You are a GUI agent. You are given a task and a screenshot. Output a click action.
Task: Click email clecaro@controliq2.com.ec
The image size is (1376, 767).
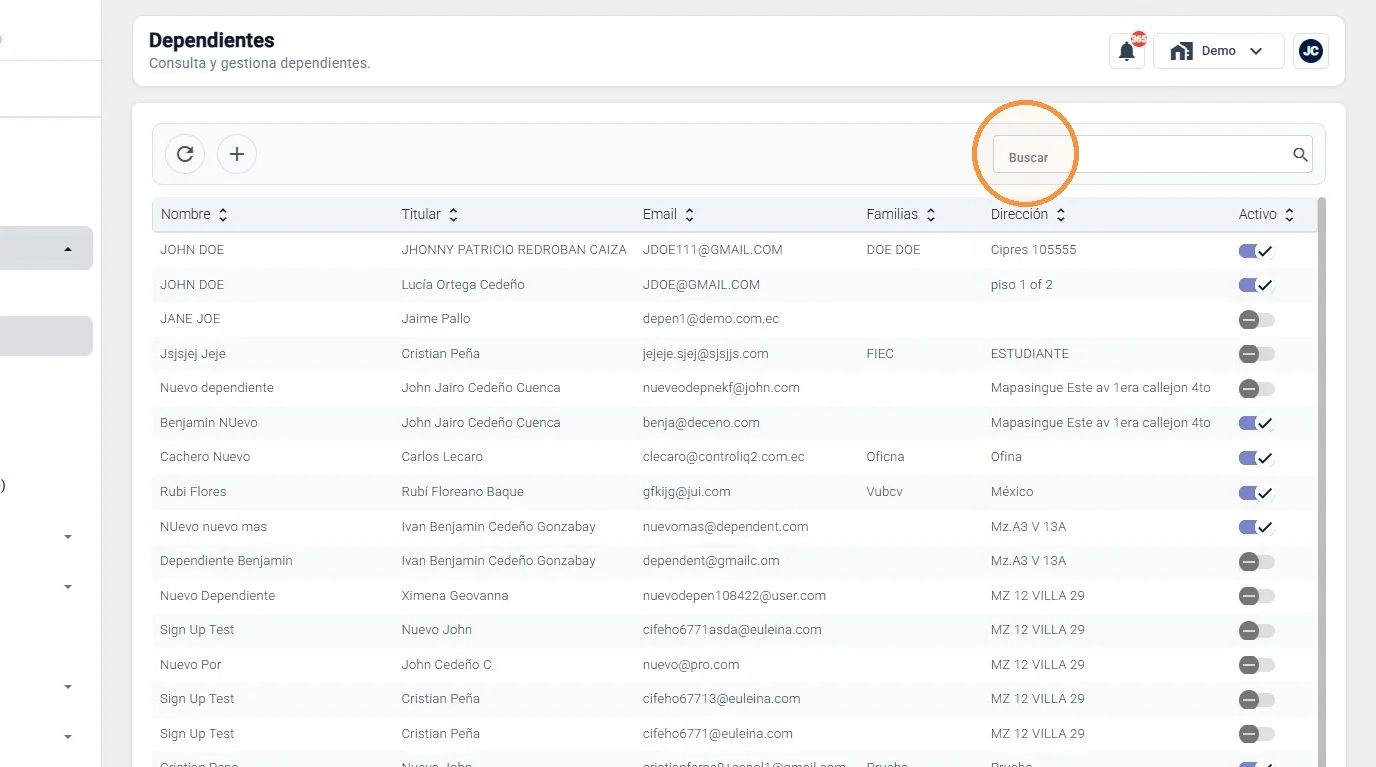click(x=724, y=457)
